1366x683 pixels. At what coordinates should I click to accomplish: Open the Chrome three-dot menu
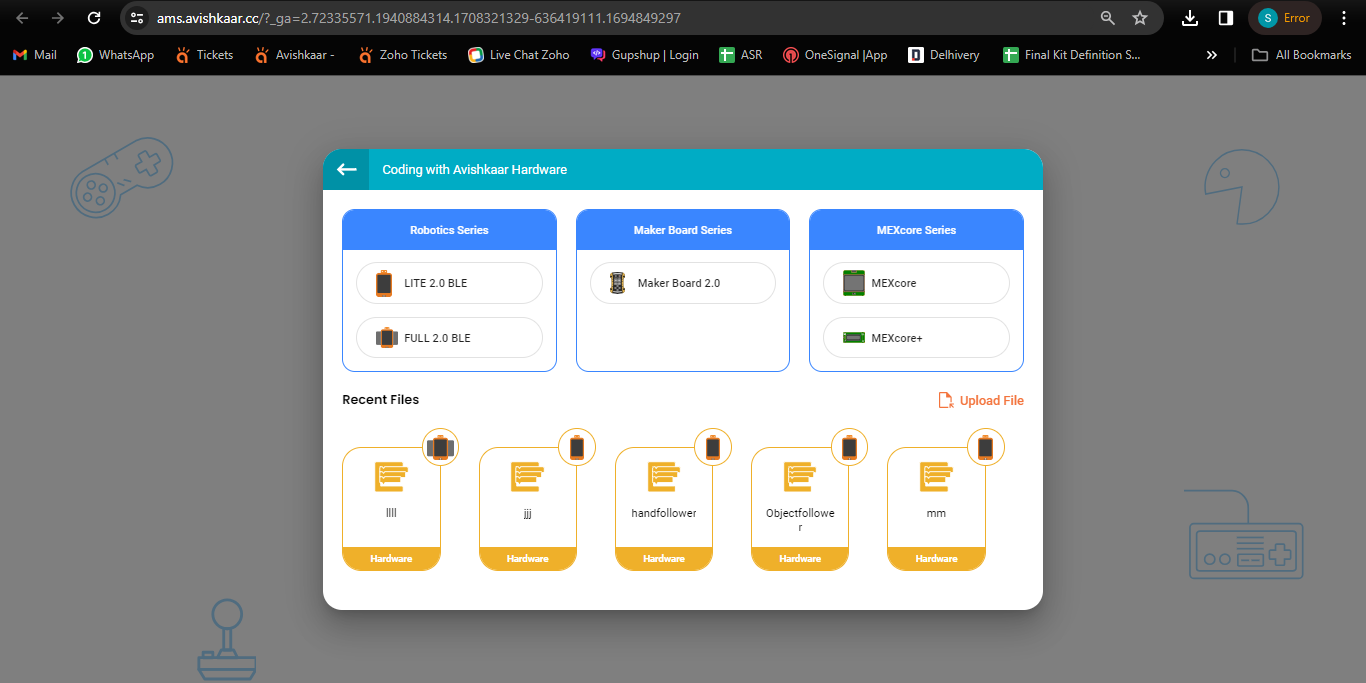point(1344,18)
